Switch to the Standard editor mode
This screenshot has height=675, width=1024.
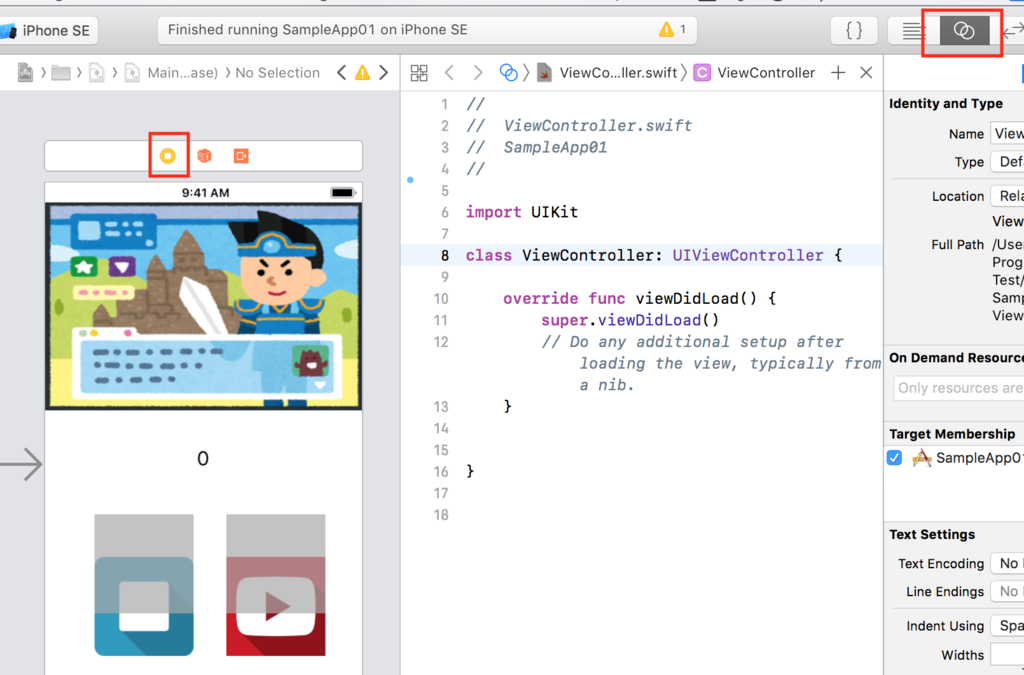[x=913, y=31]
